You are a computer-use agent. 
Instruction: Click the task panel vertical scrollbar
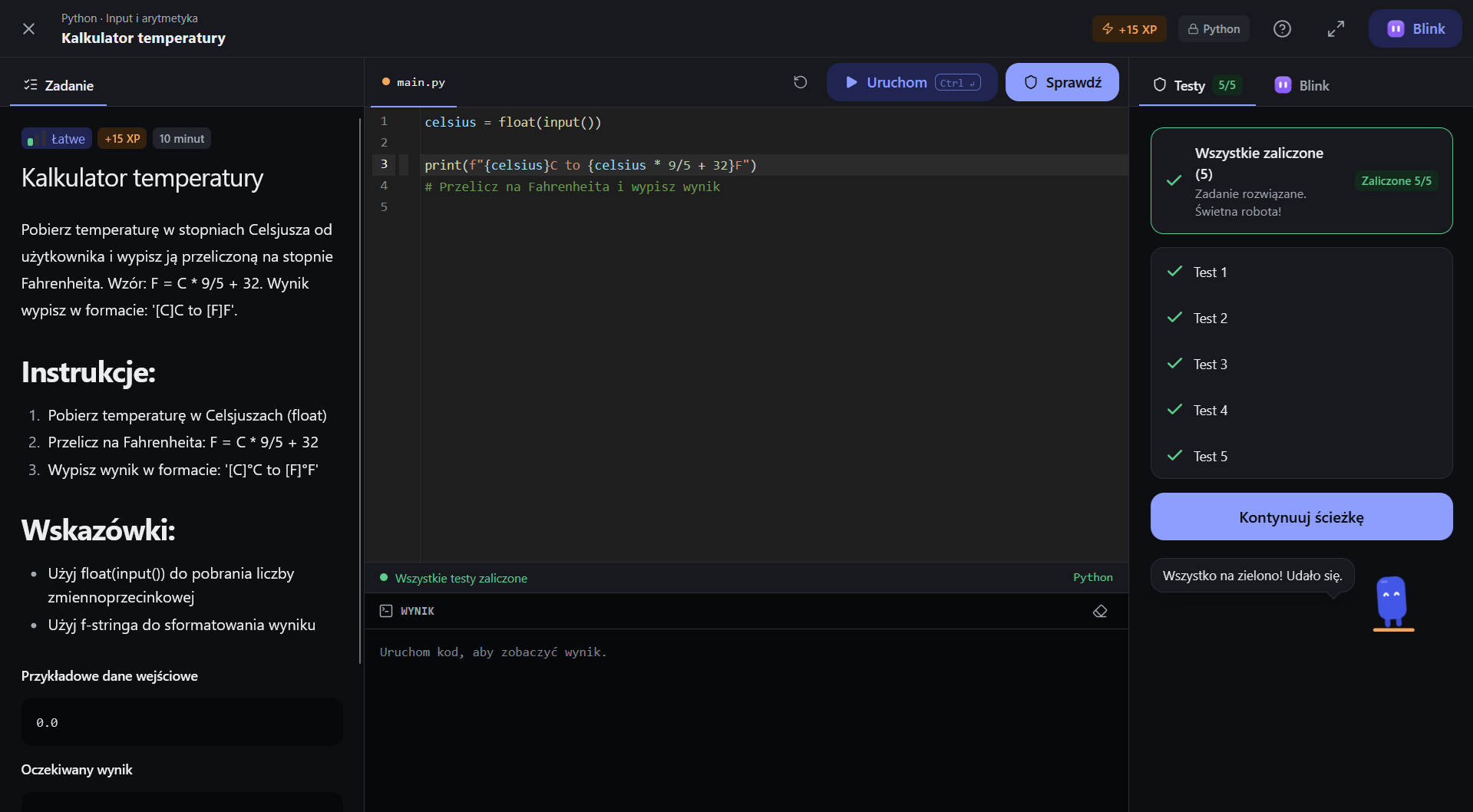point(359,391)
